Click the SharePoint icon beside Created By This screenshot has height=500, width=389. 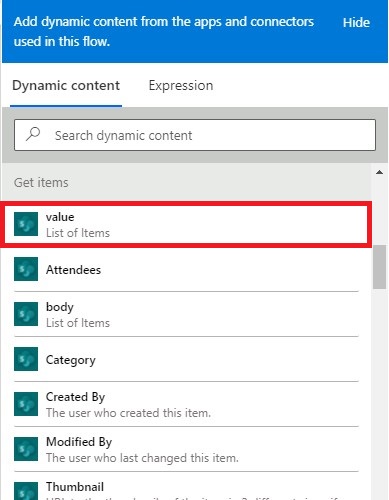pos(26,404)
